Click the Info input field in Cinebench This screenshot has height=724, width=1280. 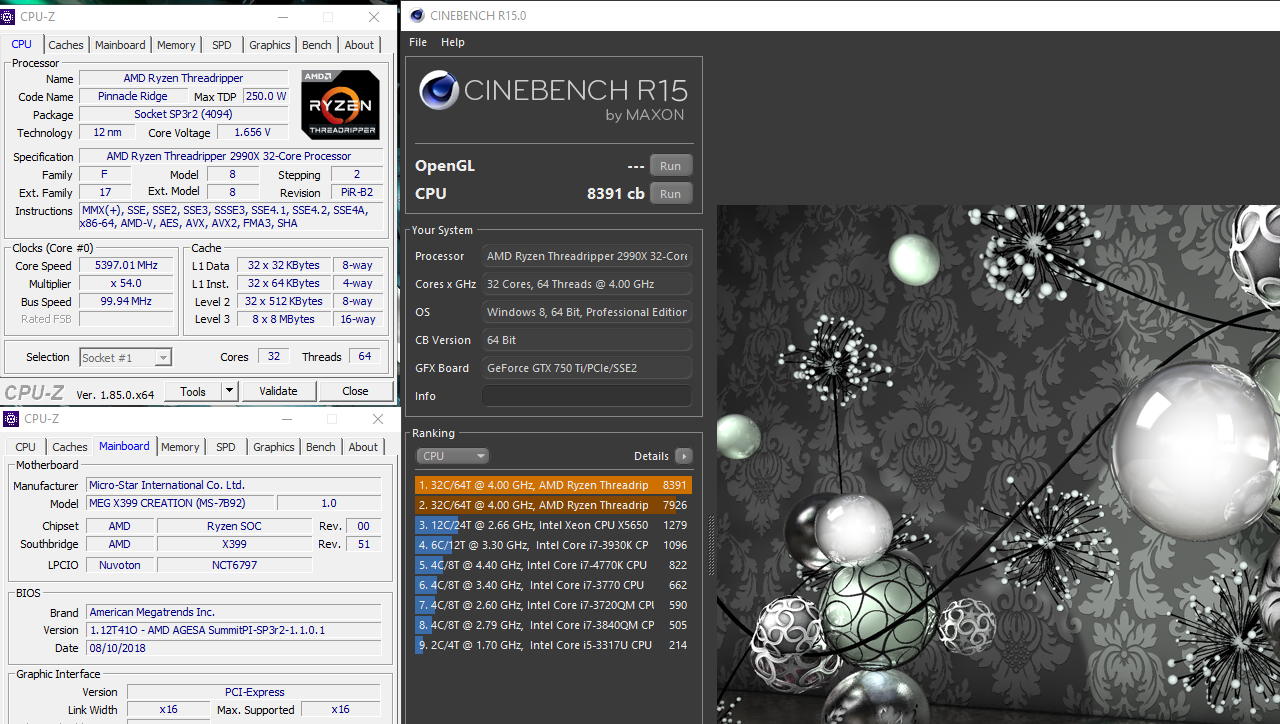click(x=587, y=396)
